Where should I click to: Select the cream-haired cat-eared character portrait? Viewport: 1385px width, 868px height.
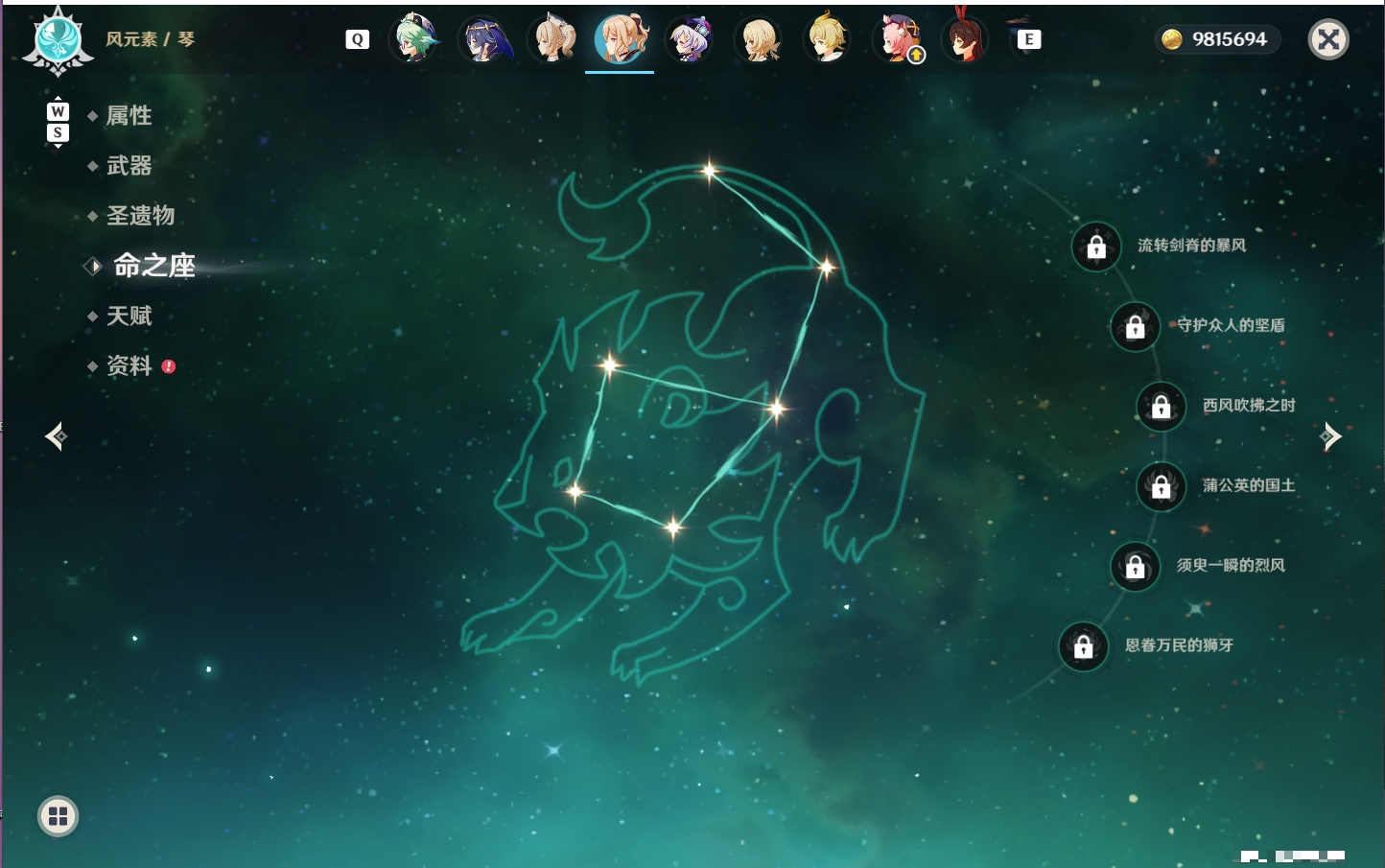pyautogui.click(x=554, y=39)
